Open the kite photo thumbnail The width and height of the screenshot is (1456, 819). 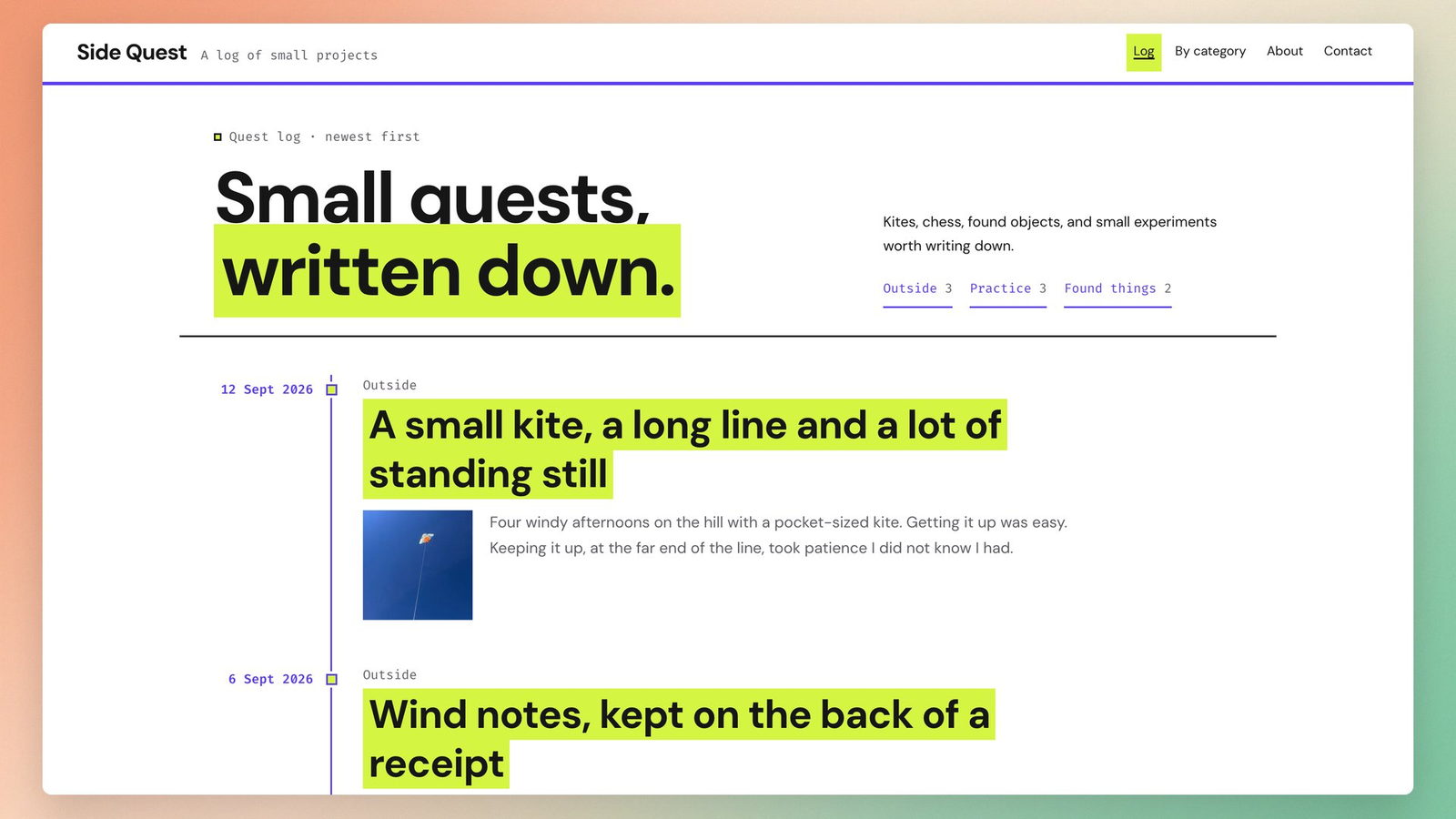[x=418, y=565]
